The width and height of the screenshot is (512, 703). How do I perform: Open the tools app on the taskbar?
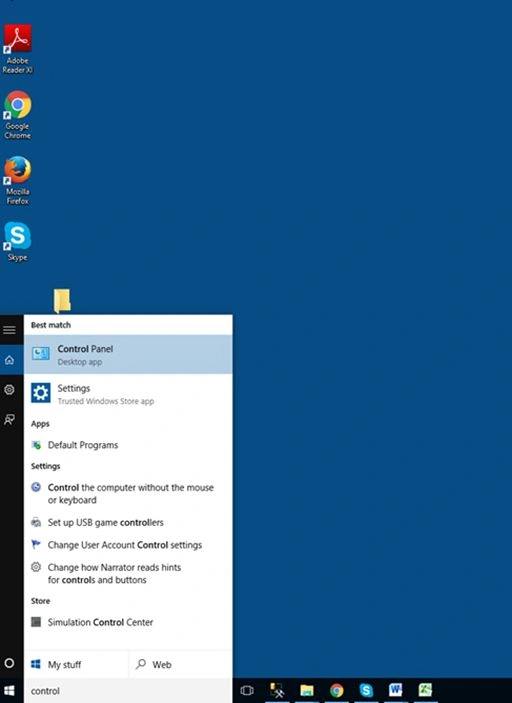point(277,691)
